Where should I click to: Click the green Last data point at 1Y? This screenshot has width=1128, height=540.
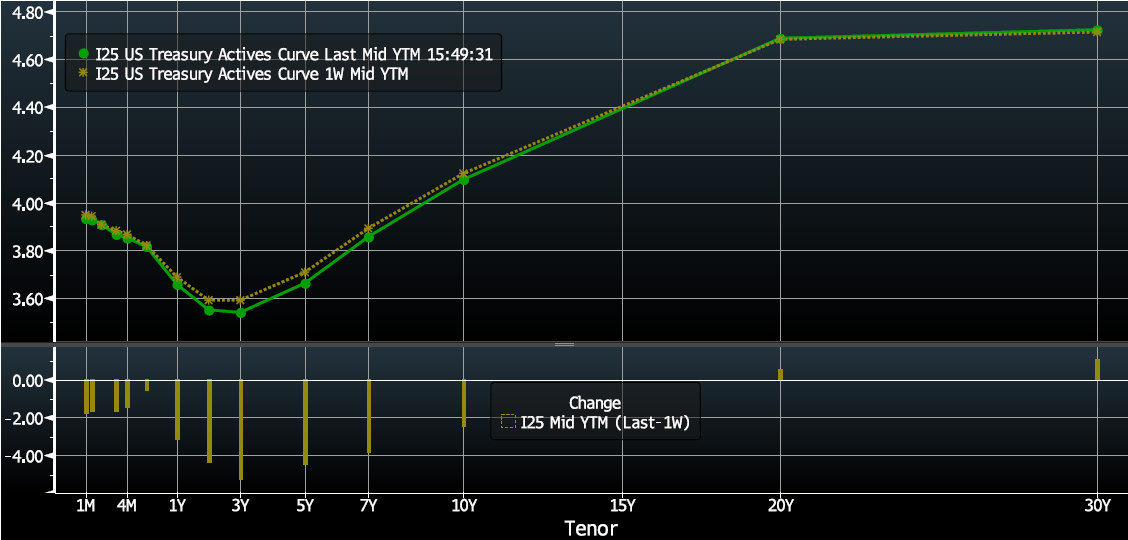pos(177,285)
